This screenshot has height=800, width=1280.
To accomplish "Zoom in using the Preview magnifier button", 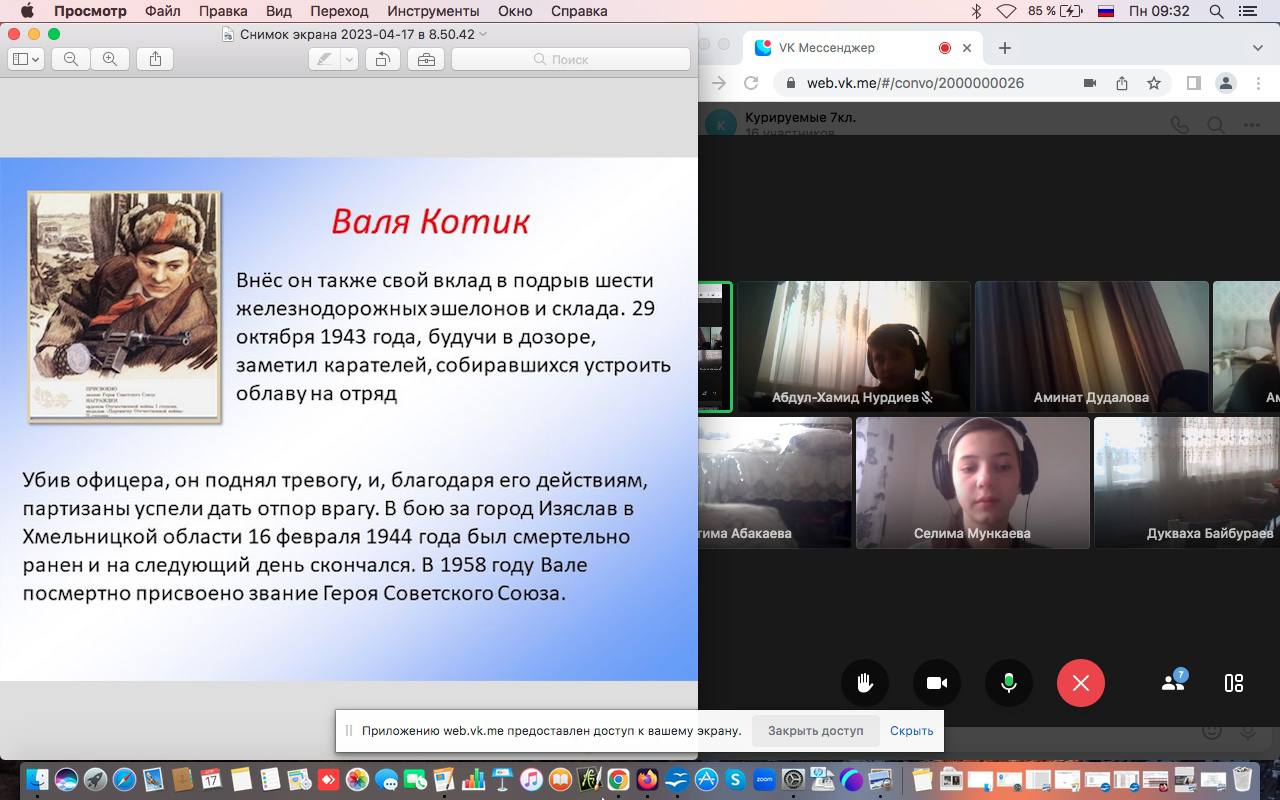I will tap(110, 59).
